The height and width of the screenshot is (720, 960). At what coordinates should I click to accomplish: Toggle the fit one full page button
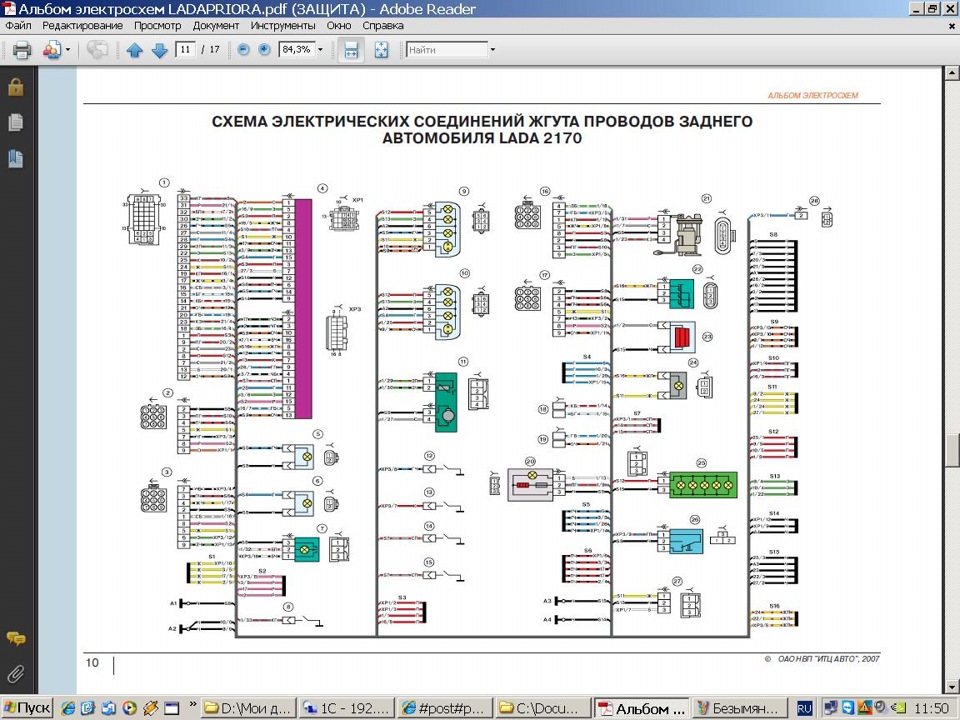tap(381, 50)
